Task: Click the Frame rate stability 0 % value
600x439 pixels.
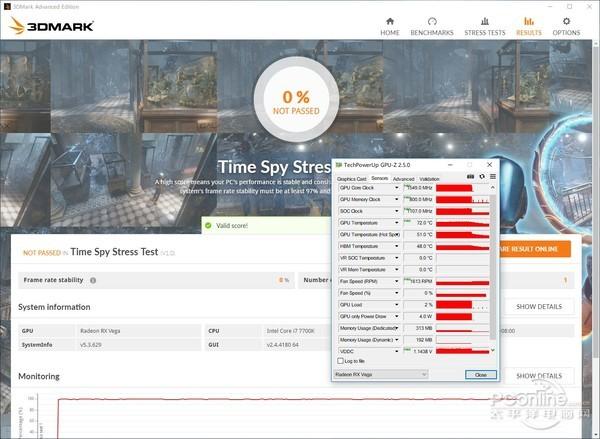Action: [284, 280]
